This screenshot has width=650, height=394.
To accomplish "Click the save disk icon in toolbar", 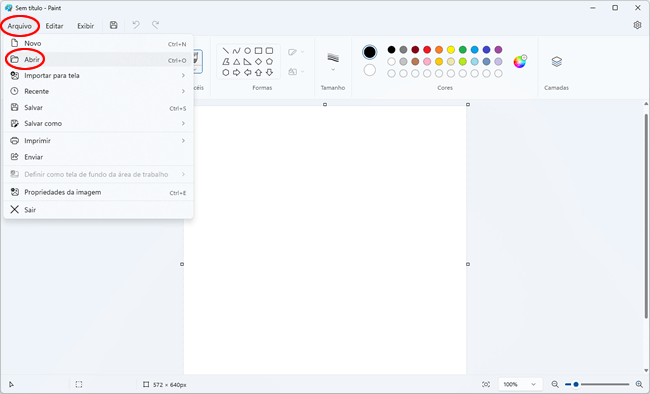I will pos(113,25).
